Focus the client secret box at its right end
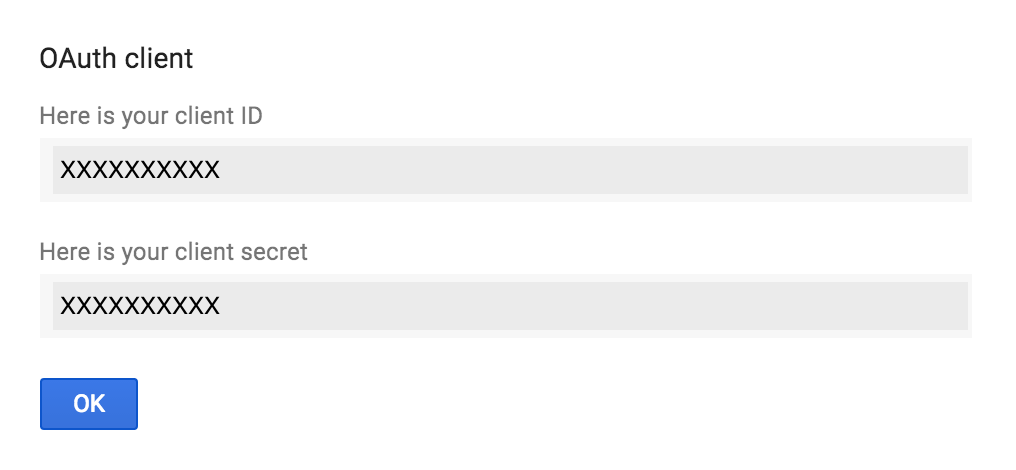The height and width of the screenshot is (470, 1016). point(950,305)
